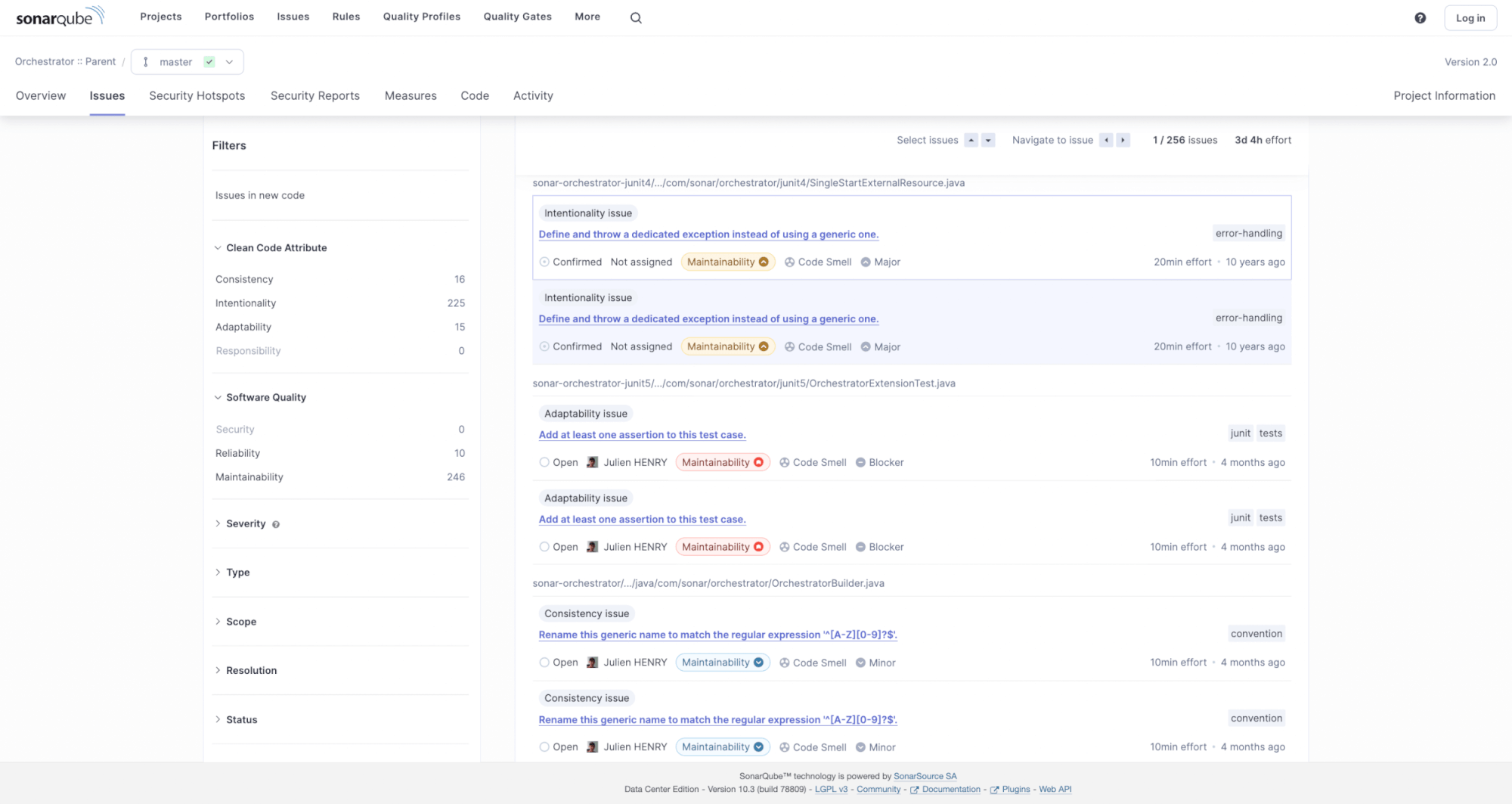Click external link icon beside Documentation
The width and height of the screenshot is (1512, 804).
tap(915, 790)
